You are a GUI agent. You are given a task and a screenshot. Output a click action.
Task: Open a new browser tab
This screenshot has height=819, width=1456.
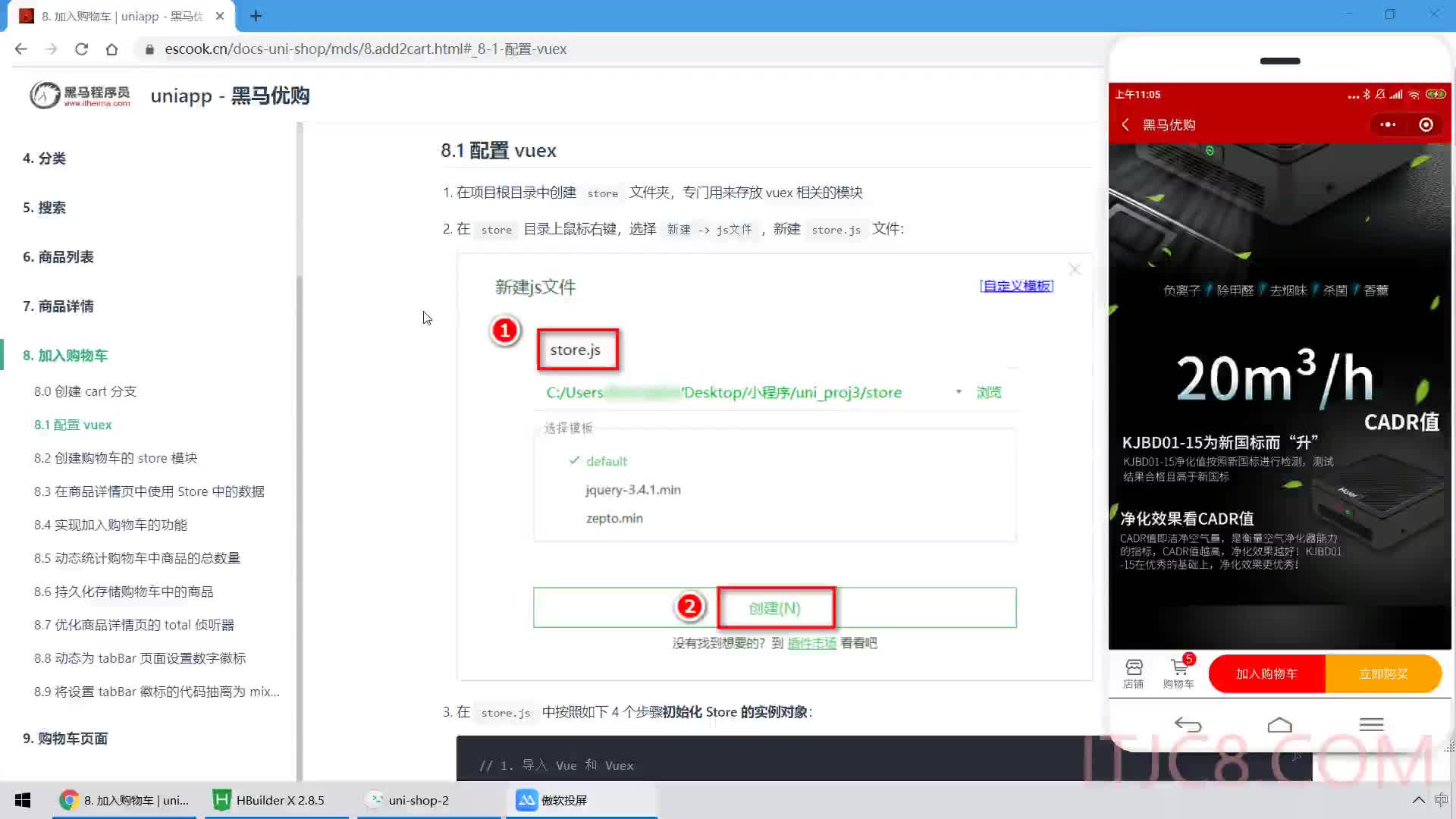(x=256, y=16)
